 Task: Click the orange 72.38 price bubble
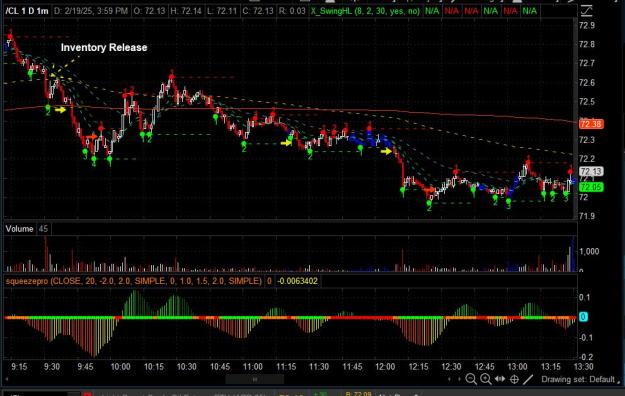(x=591, y=124)
